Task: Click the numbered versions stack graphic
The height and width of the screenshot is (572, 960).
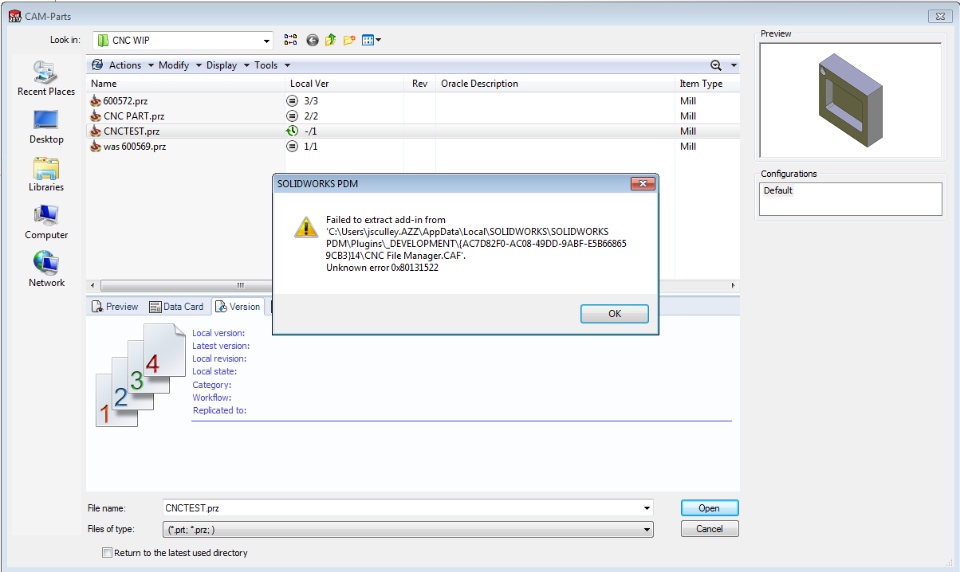Action: pos(141,375)
